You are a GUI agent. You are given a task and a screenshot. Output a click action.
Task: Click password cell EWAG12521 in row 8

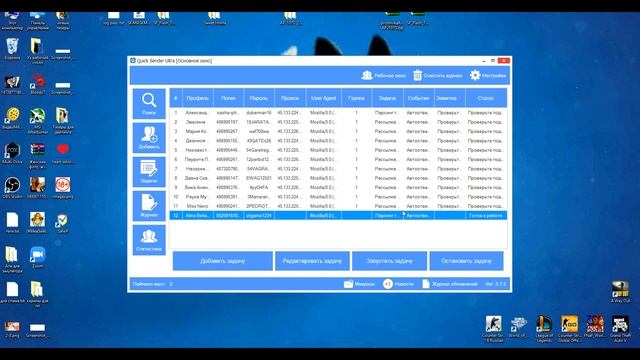click(259, 178)
